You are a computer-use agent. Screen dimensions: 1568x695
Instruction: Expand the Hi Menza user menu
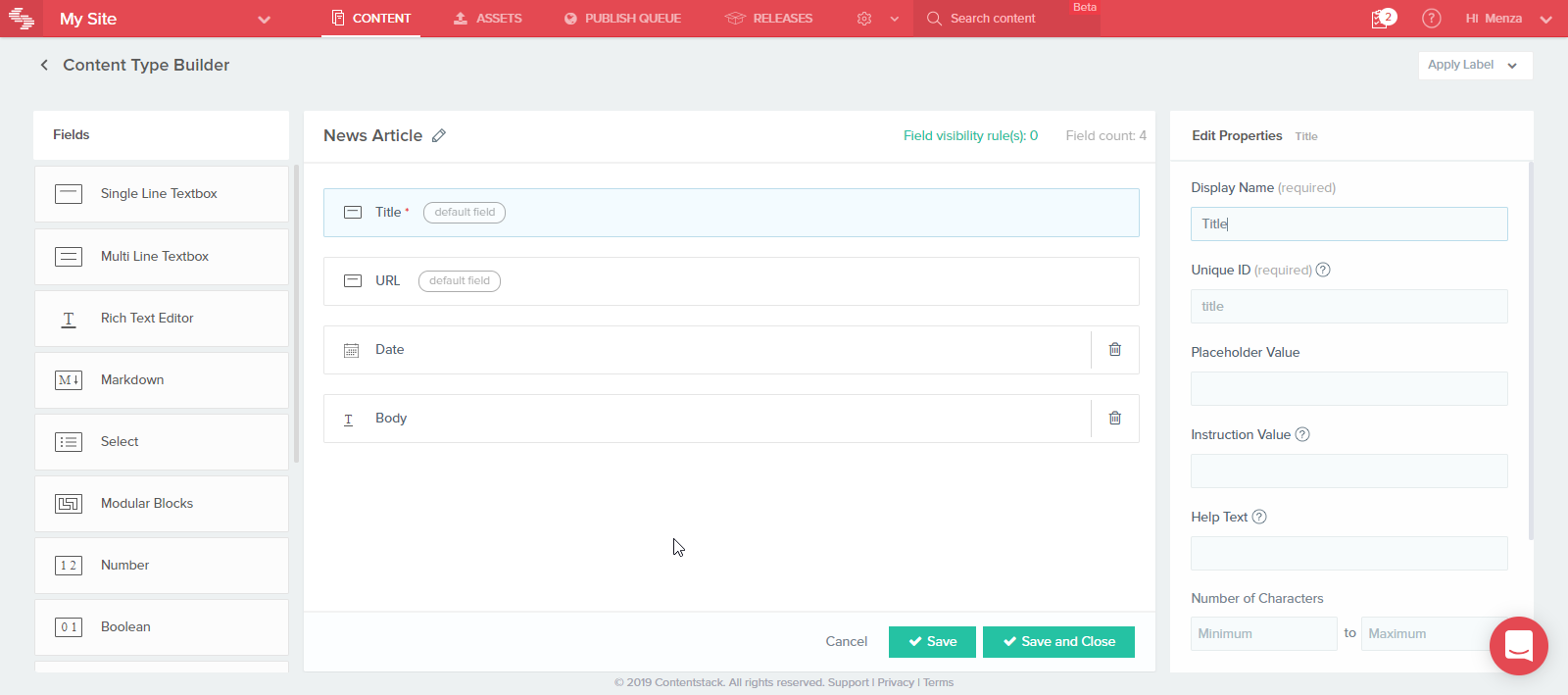click(x=1545, y=19)
